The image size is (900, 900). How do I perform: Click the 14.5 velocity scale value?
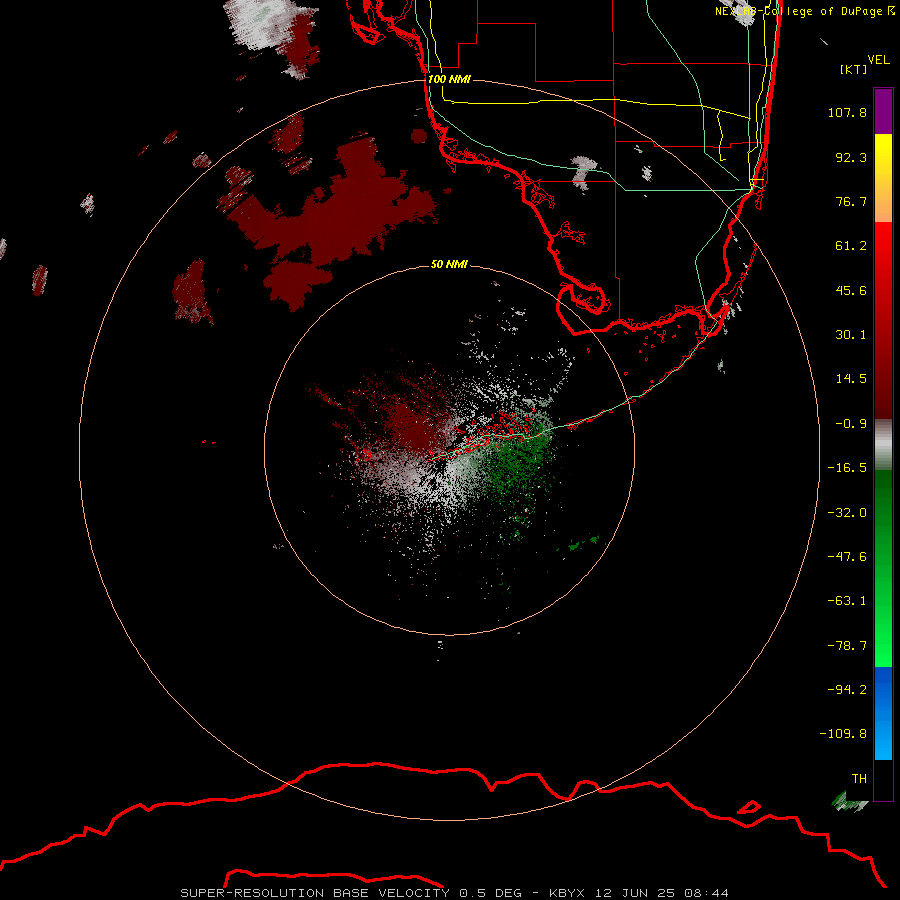point(851,379)
